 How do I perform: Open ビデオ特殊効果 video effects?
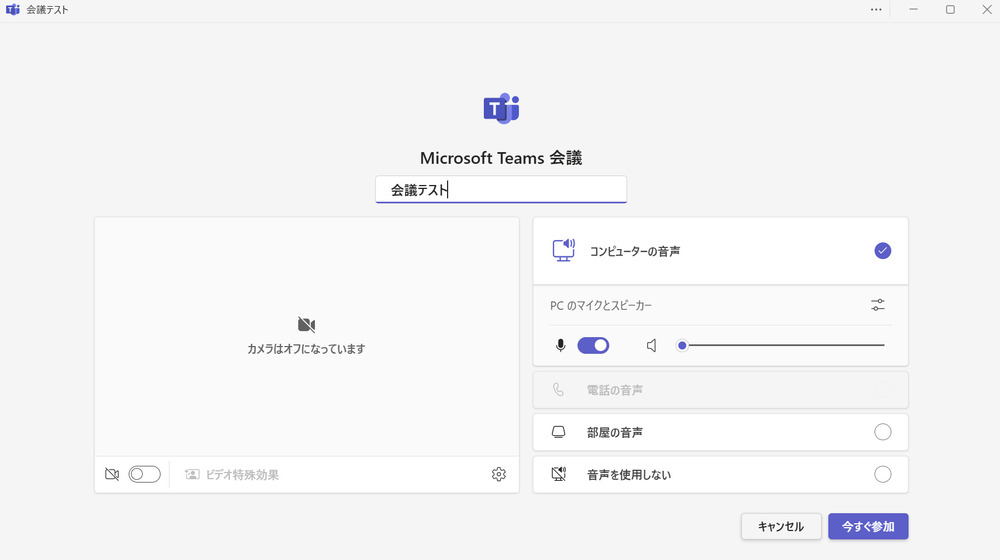tap(232, 475)
